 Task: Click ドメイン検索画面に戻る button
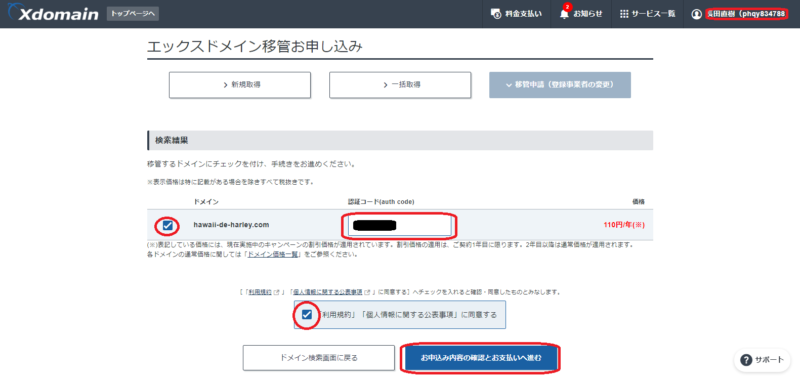tap(319, 358)
